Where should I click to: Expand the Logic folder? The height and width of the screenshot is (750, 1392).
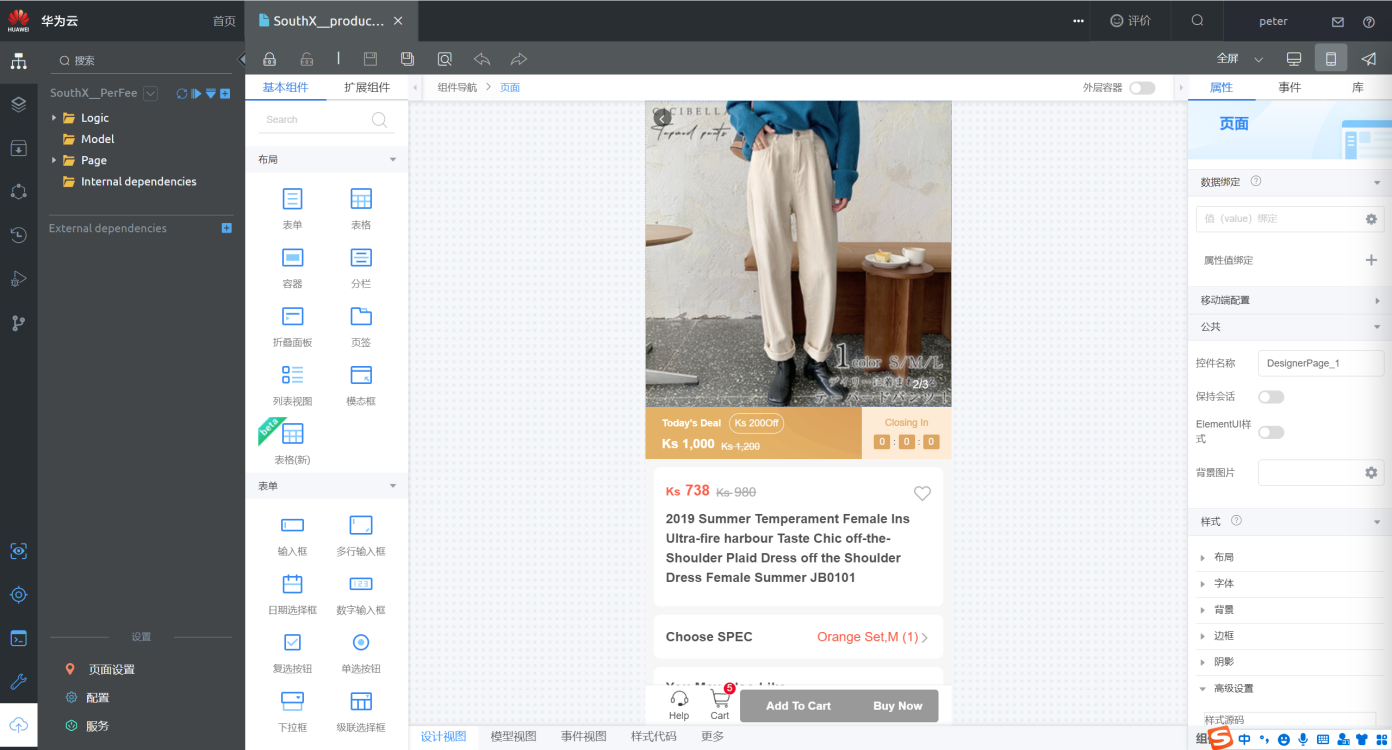[55, 118]
